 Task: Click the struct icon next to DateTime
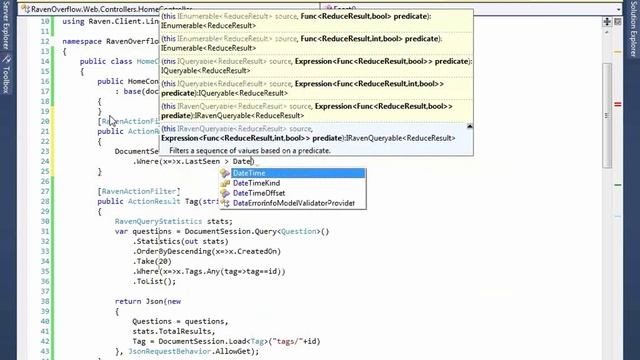(x=225, y=173)
